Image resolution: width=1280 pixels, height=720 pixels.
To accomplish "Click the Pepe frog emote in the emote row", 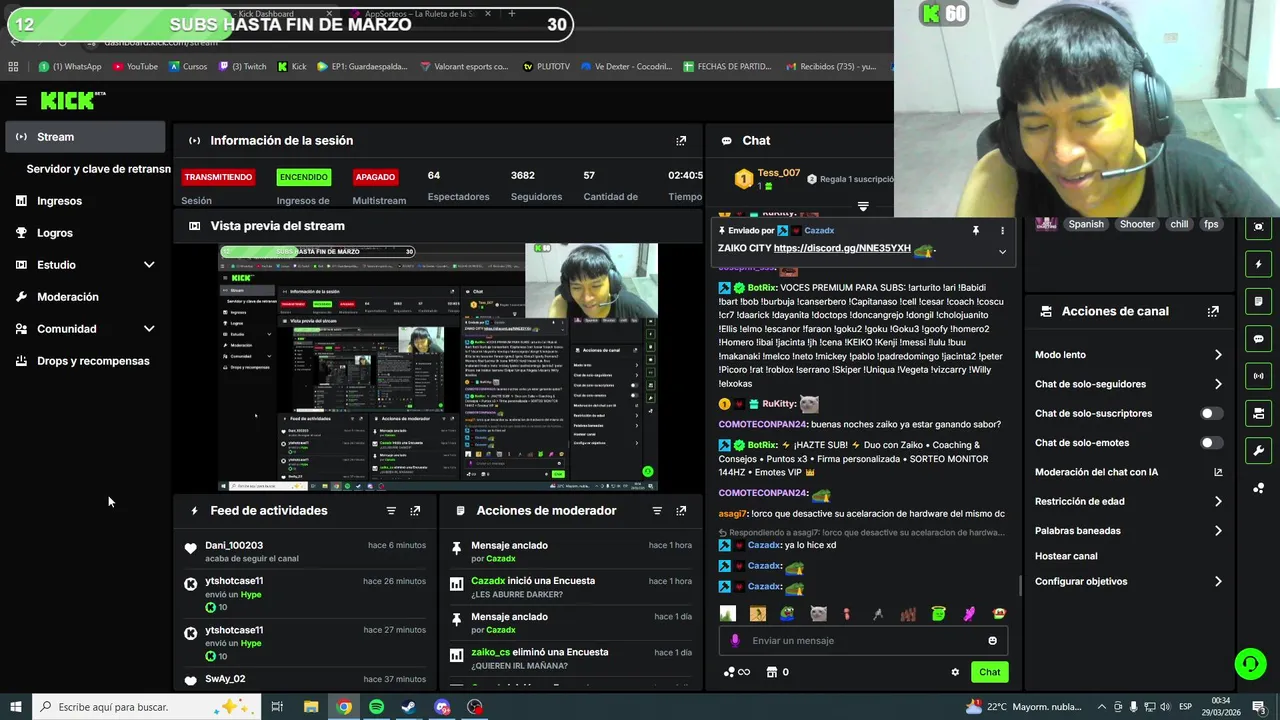I will point(788,614).
